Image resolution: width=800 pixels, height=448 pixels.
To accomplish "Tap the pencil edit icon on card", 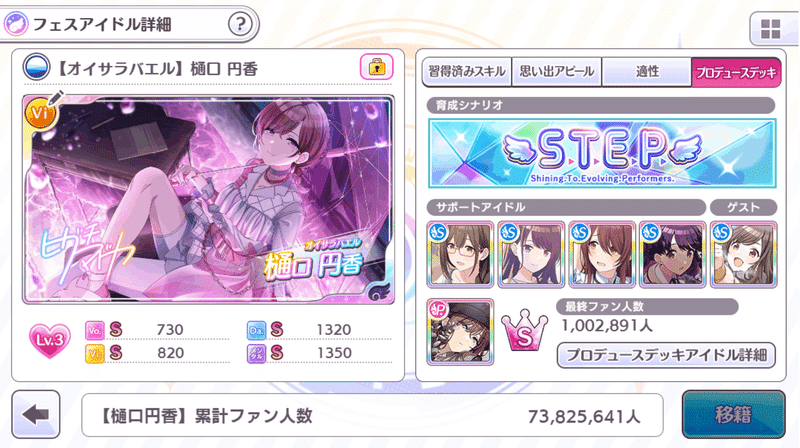I will 55,98.
